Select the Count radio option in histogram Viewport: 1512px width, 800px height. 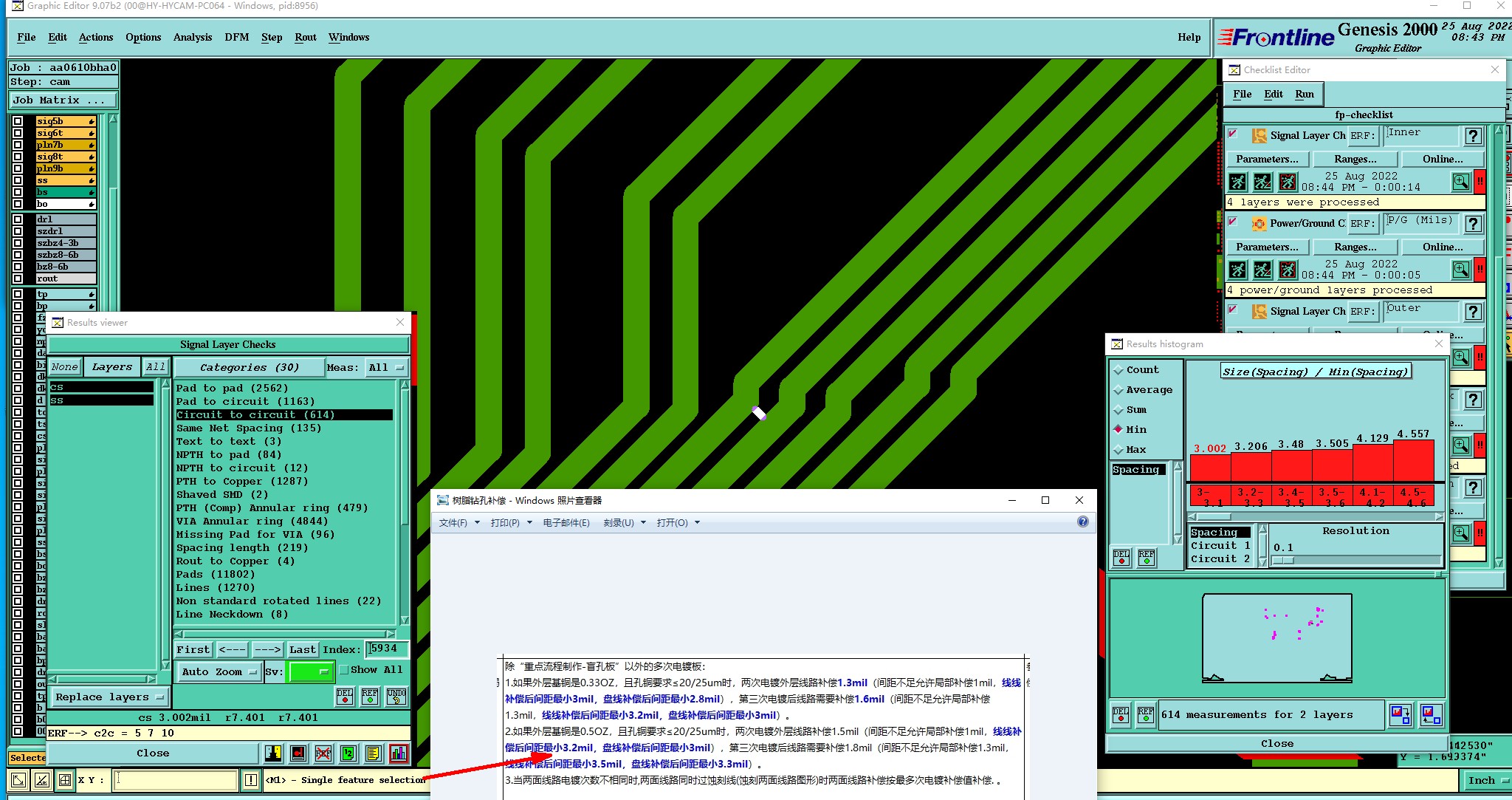[x=1118, y=369]
